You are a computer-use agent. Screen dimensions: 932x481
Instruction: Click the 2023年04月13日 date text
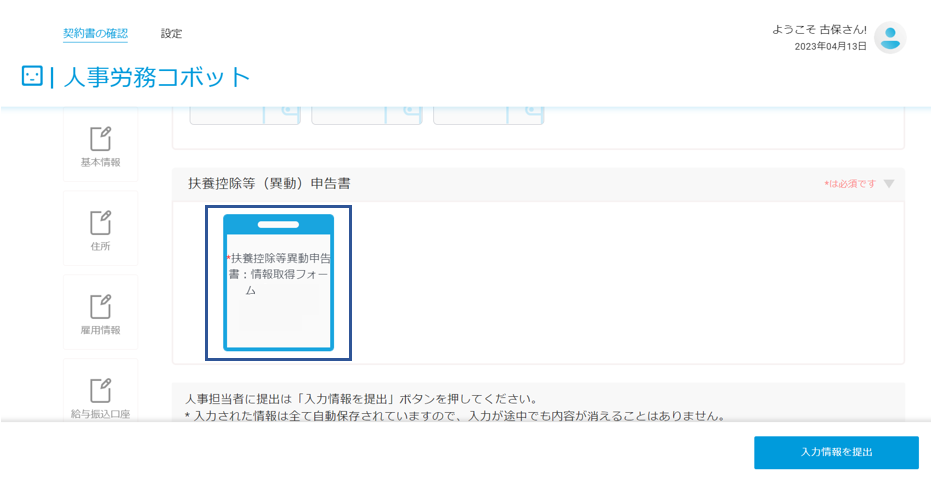(x=830, y=46)
